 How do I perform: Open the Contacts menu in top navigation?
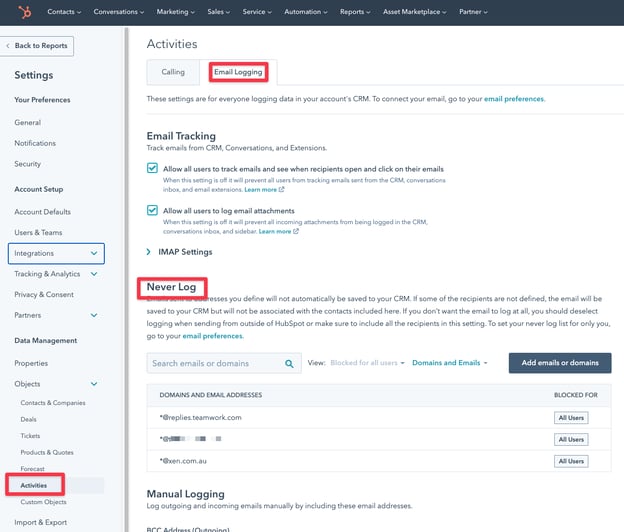pos(65,12)
